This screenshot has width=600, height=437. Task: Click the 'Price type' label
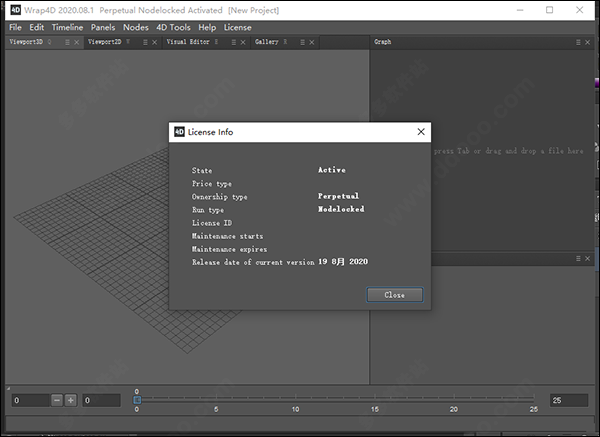pyautogui.click(x=212, y=184)
